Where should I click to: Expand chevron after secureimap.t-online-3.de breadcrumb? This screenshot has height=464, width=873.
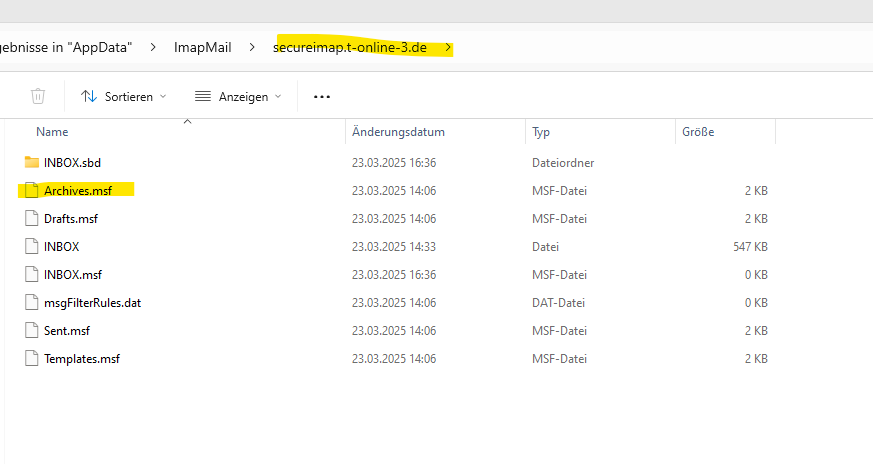448,47
